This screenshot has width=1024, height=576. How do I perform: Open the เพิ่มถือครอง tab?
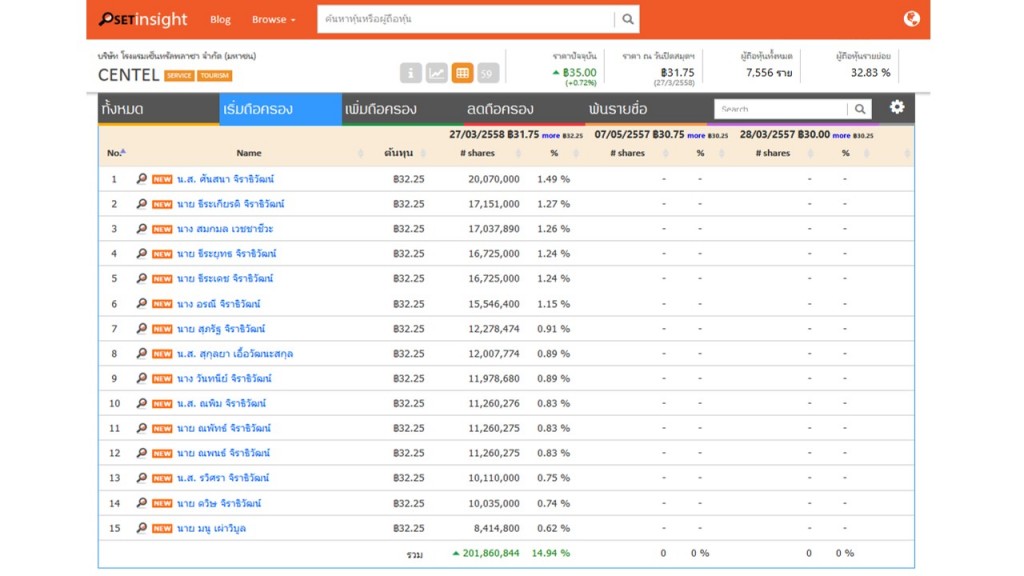[402, 109]
